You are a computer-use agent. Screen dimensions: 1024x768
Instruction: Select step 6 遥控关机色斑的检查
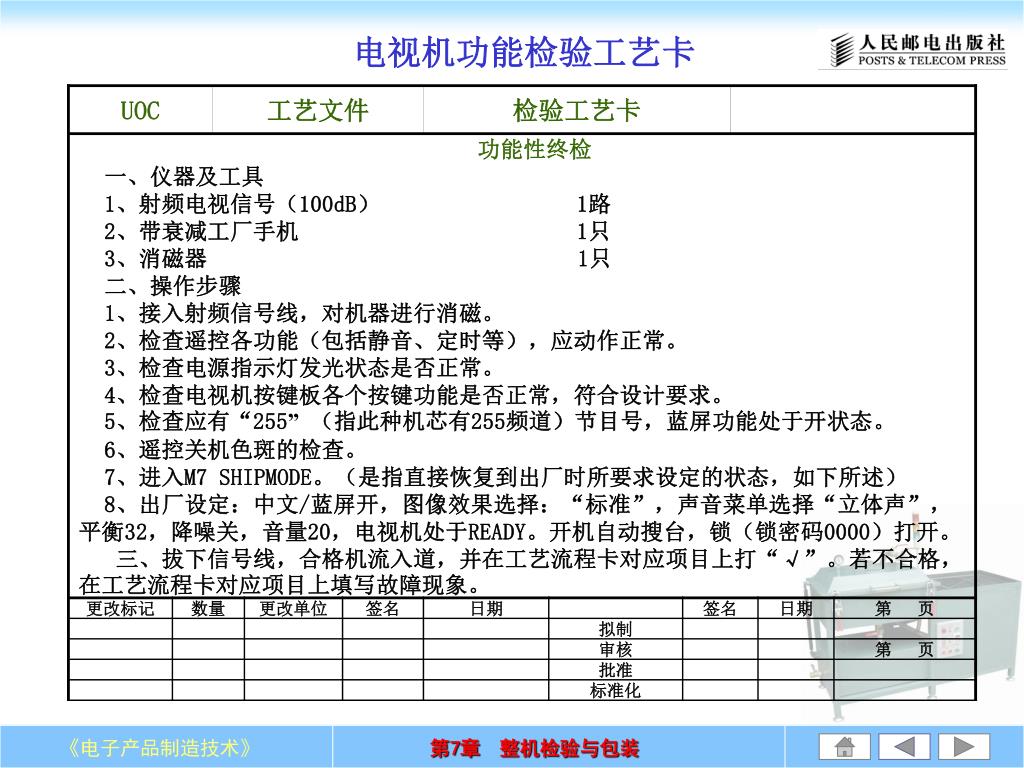231,450
